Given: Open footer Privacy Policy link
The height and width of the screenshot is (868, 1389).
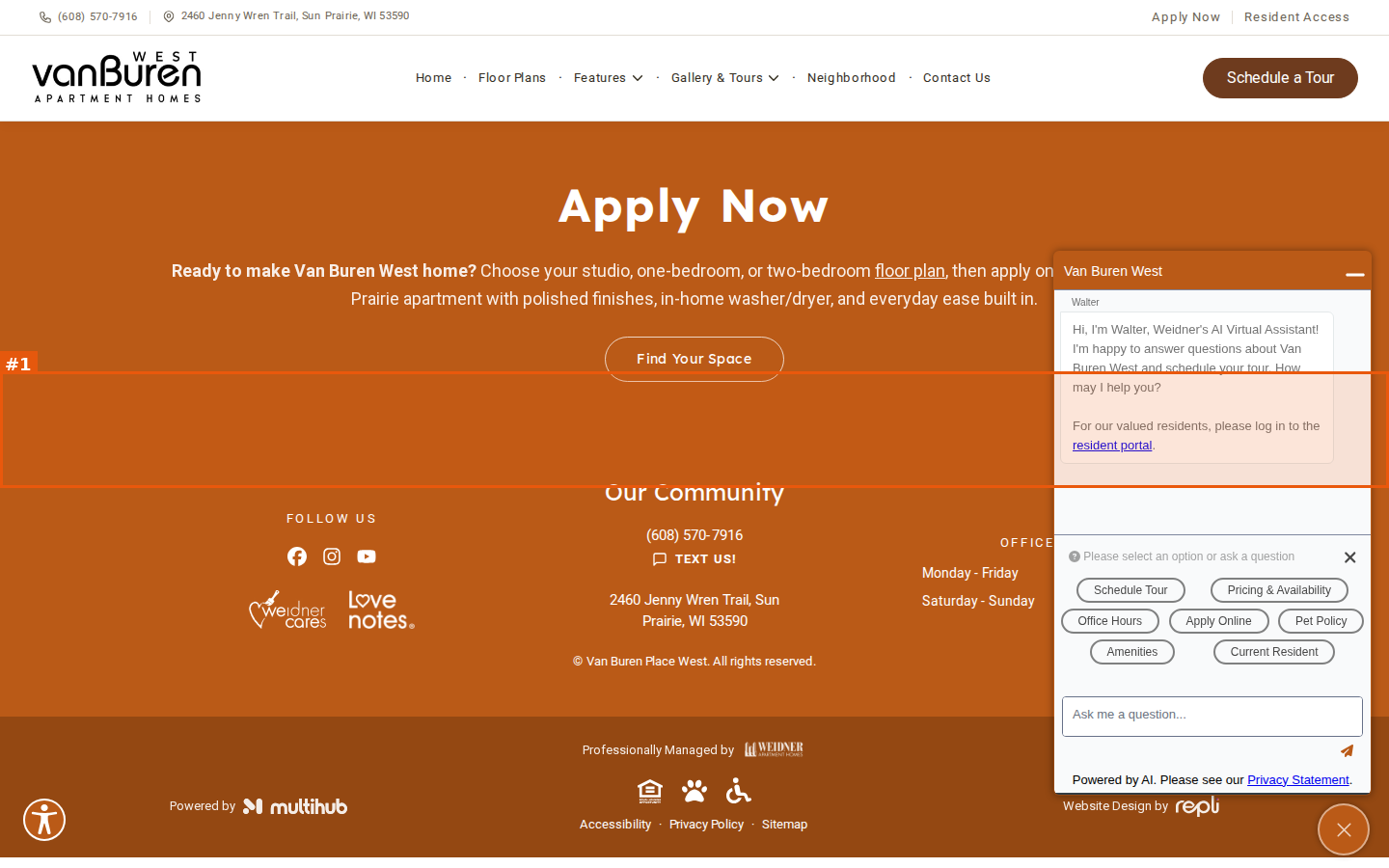Looking at the screenshot, I should (706, 825).
